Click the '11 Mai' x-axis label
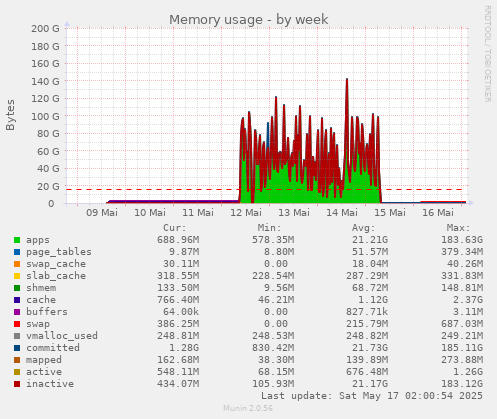This screenshot has width=497, height=419. [x=198, y=213]
